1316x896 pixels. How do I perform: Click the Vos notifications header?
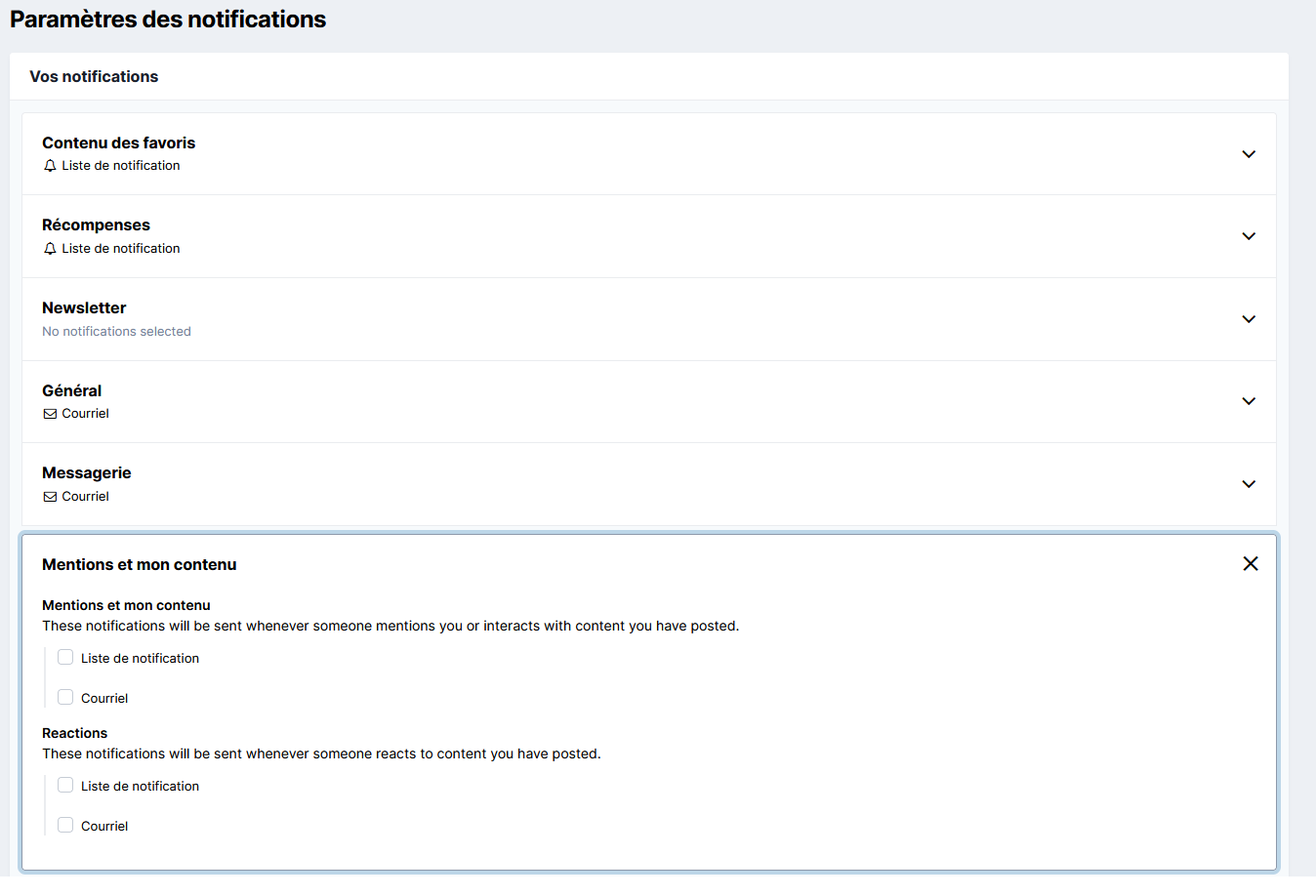click(x=94, y=76)
